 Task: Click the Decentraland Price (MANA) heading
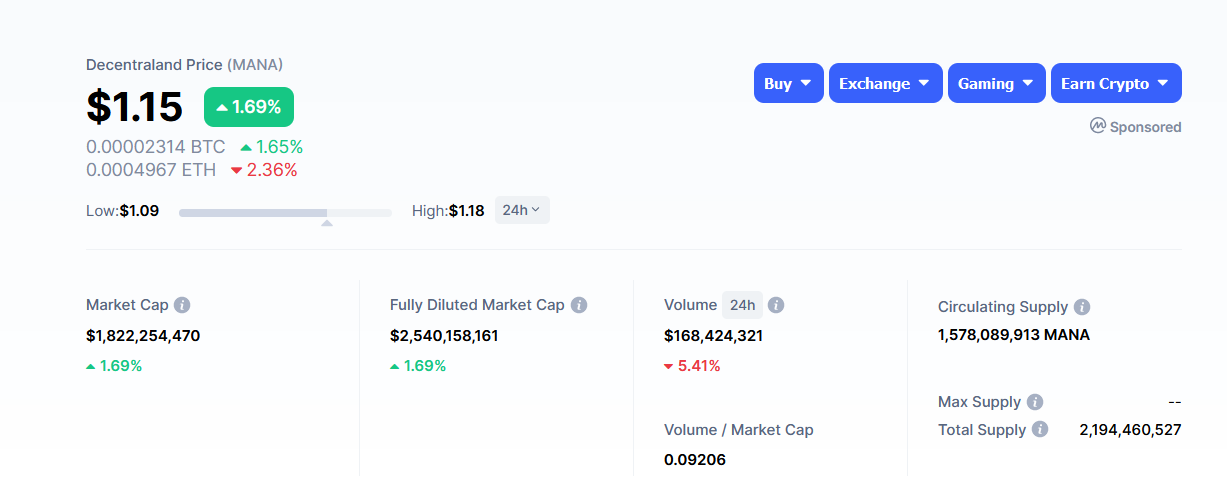184,64
